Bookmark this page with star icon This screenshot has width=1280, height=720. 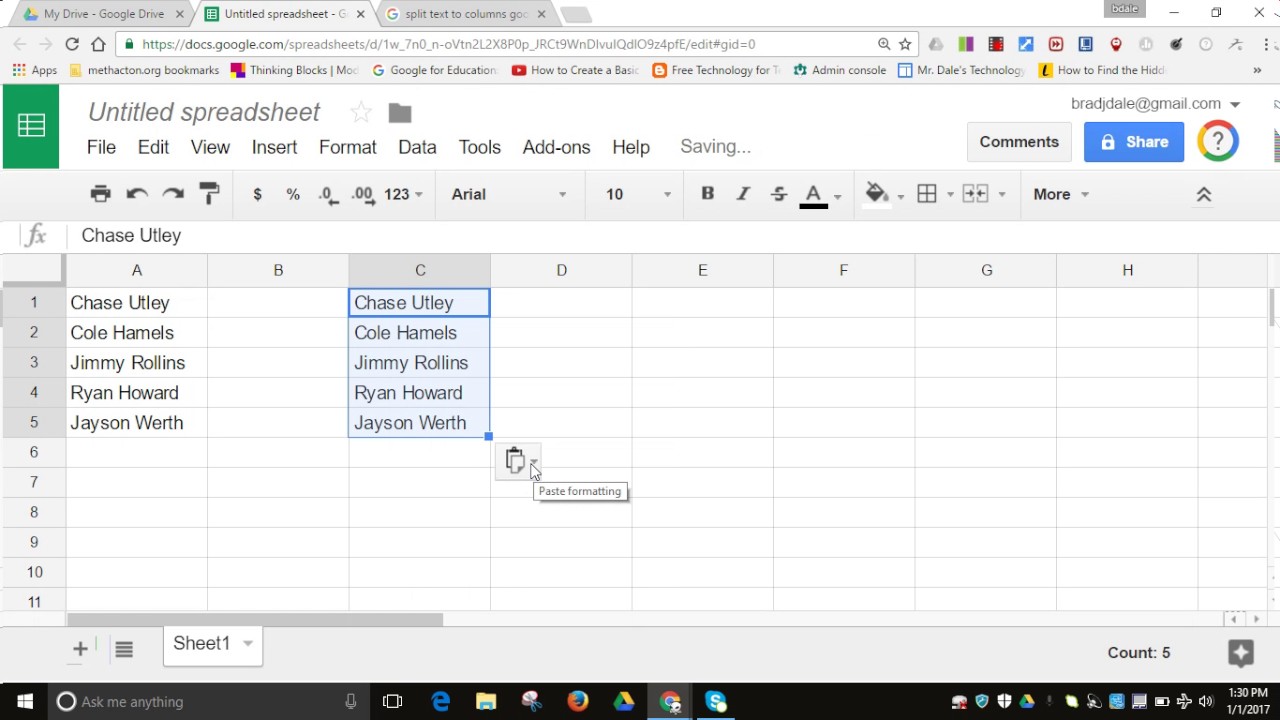(905, 44)
